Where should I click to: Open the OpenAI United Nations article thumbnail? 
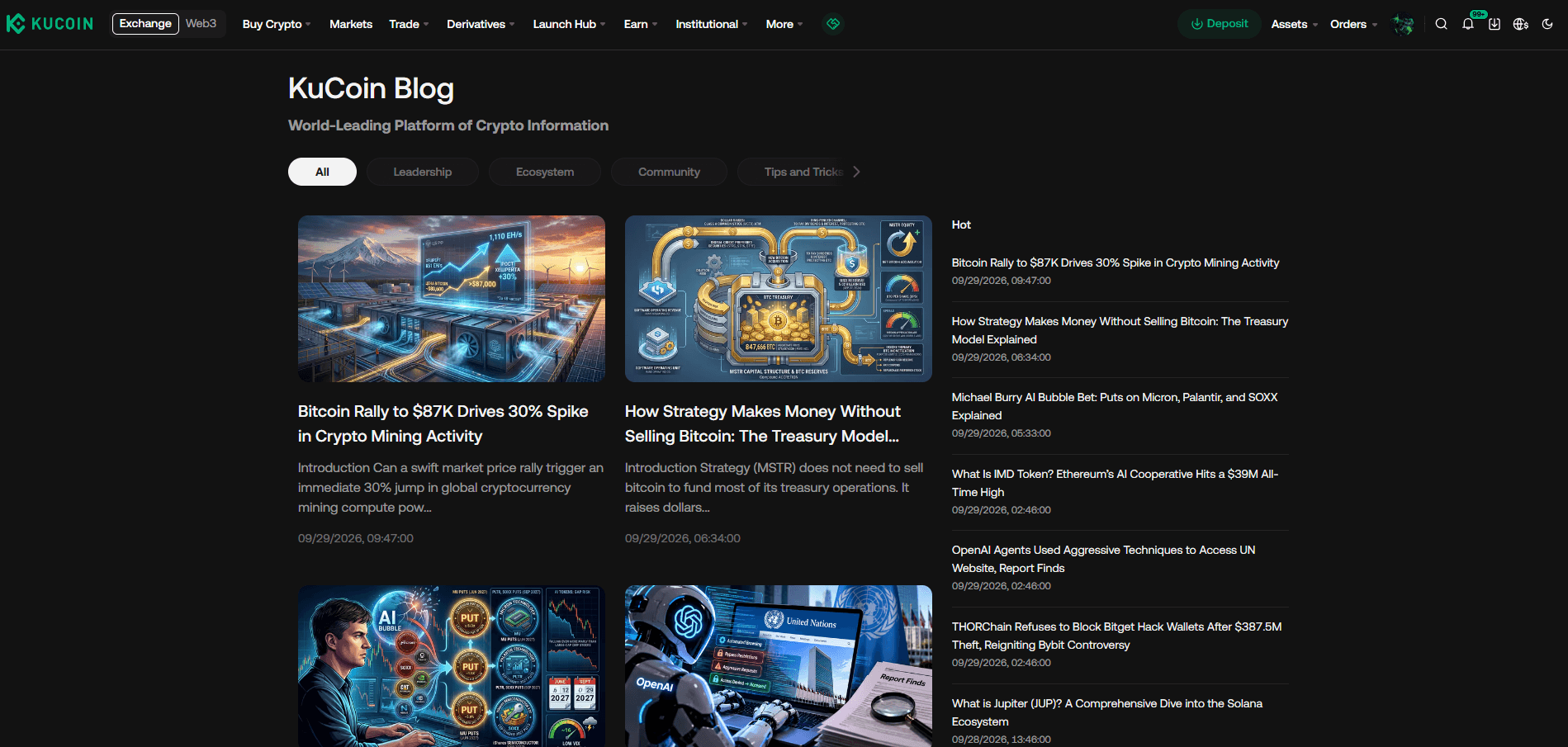(779, 666)
